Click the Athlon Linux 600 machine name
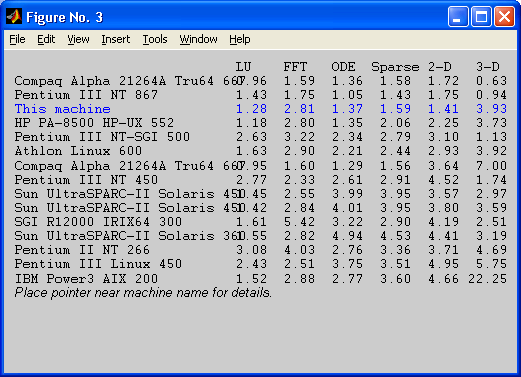The width and height of the screenshot is (521, 377). 78,151
